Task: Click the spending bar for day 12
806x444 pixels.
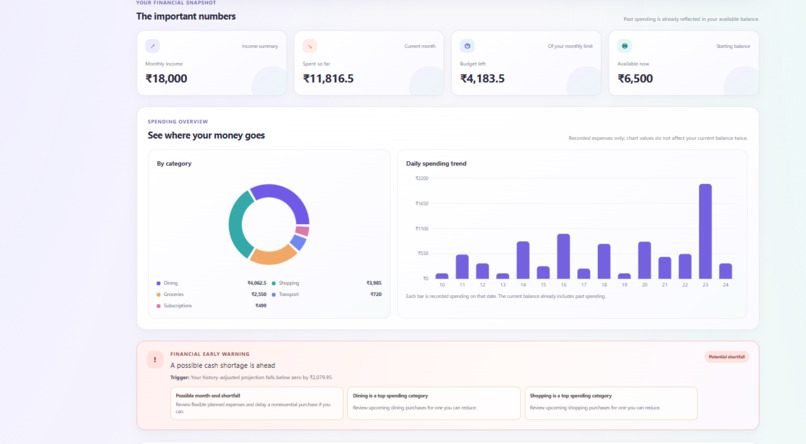Action: click(482, 271)
